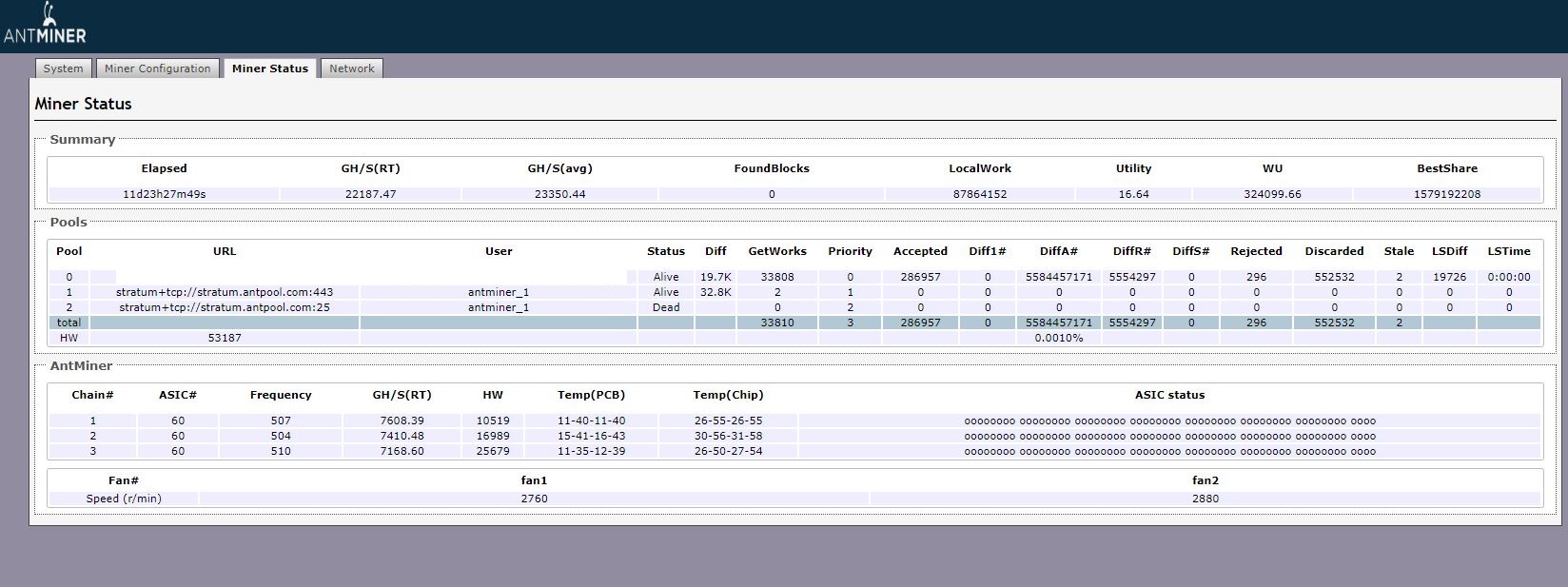This screenshot has width=1568, height=587.
Task: Click chain 2 frequency 504
Action: click(x=281, y=436)
